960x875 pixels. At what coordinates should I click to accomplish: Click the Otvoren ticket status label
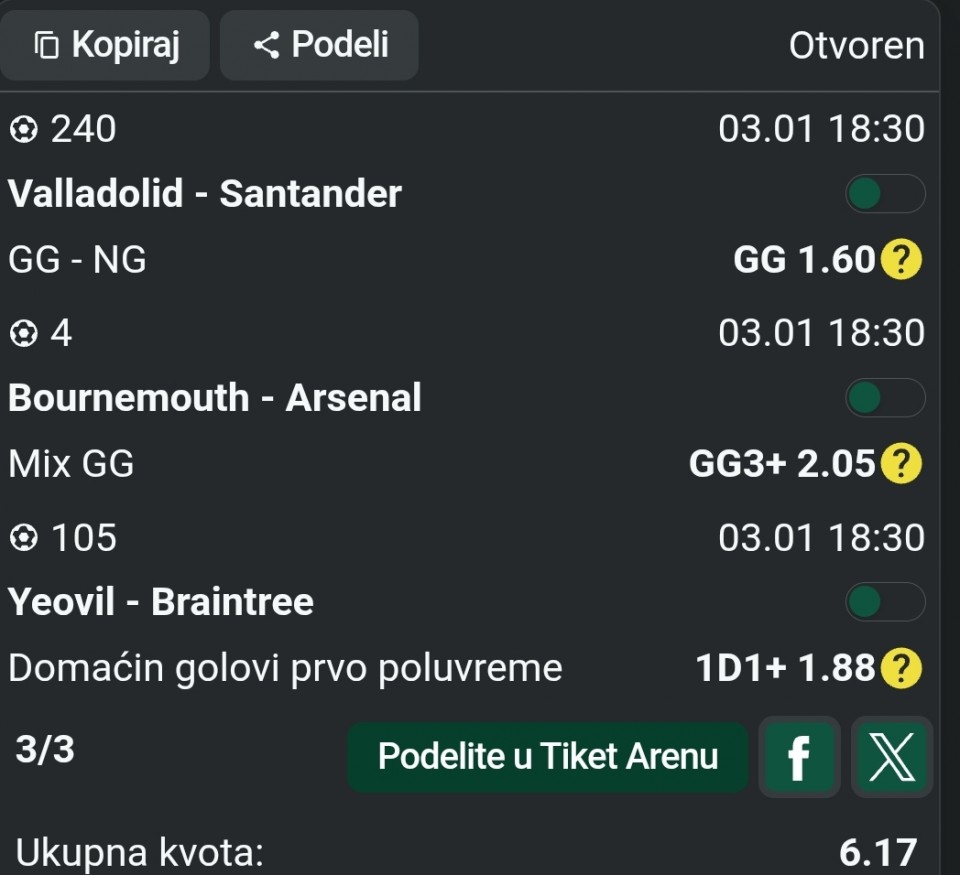click(x=856, y=46)
